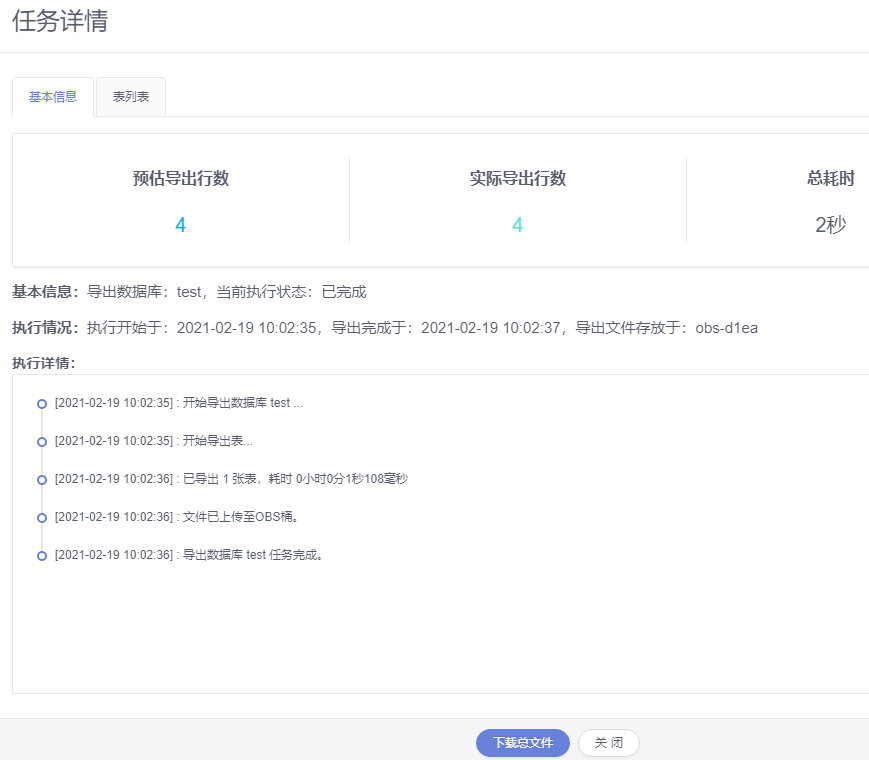Click the 实际导出行数 value 4
869x760 pixels.
click(x=517, y=225)
